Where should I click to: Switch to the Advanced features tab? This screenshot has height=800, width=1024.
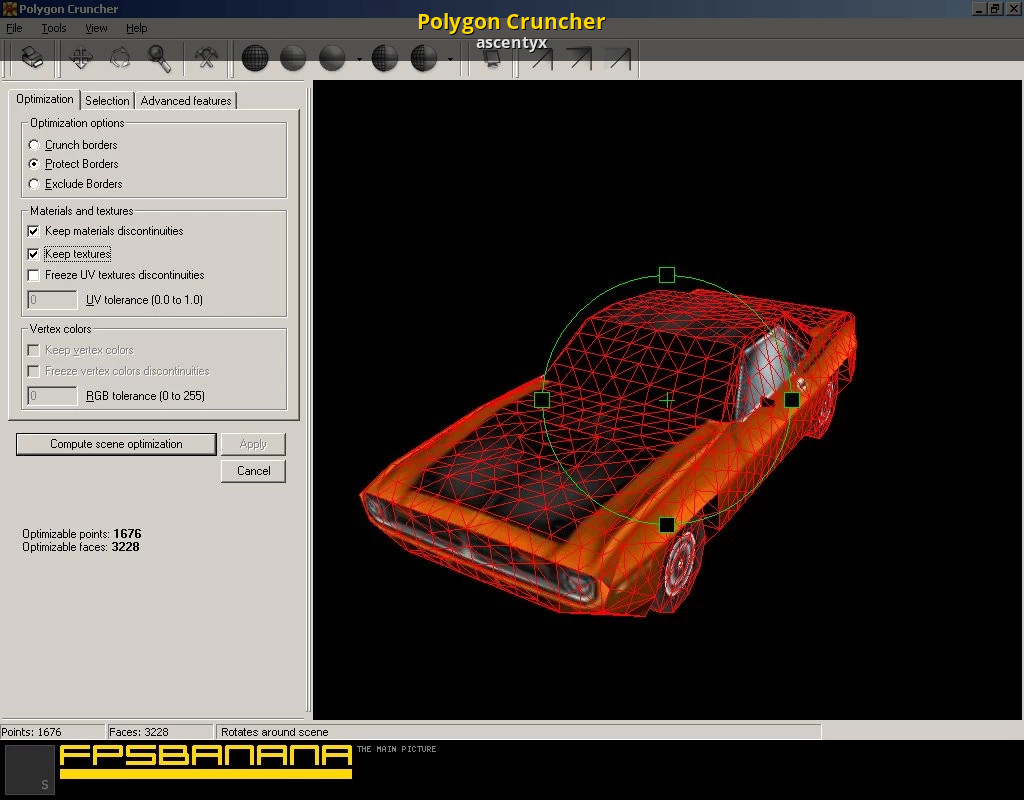(x=186, y=101)
